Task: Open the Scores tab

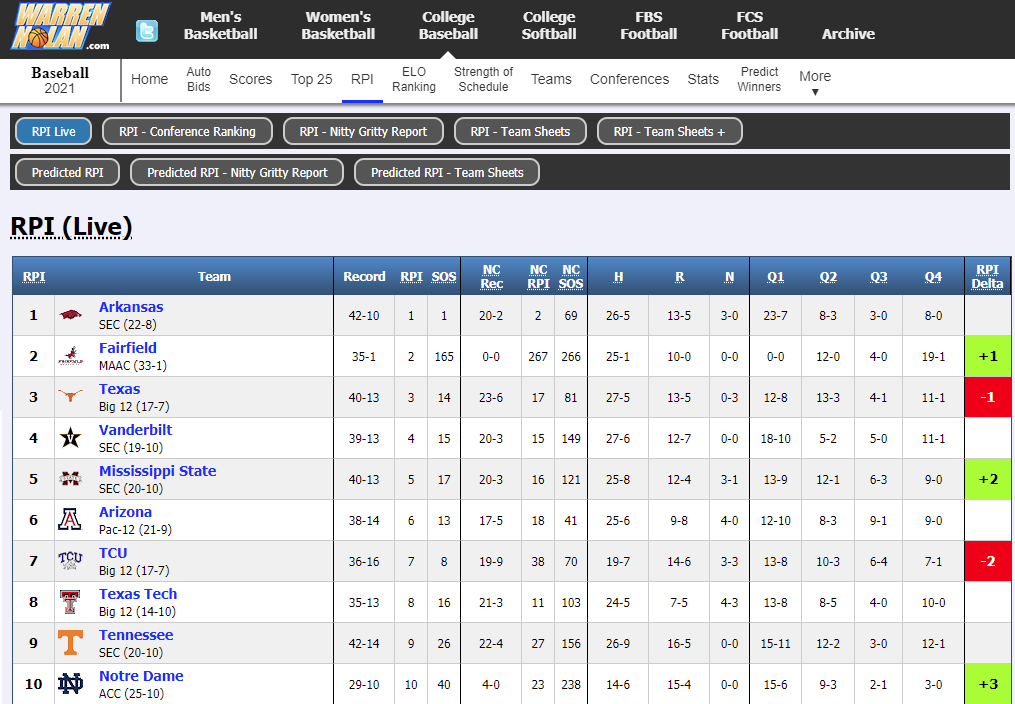Action: pos(251,79)
